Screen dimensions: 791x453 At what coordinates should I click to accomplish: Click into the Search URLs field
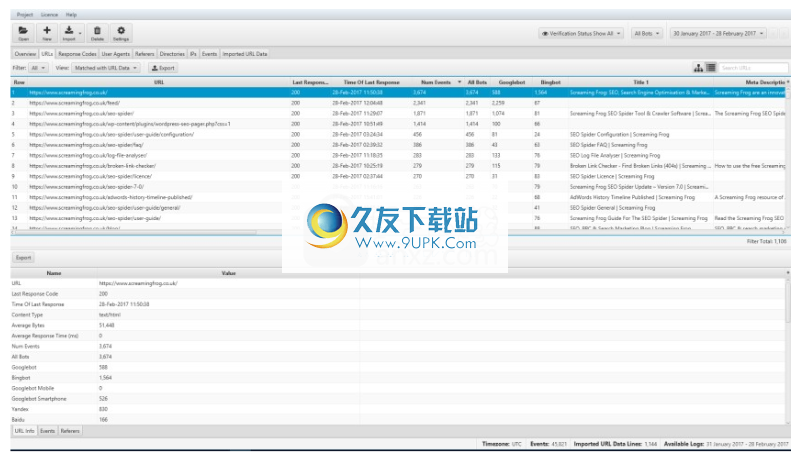[x=753, y=68]
